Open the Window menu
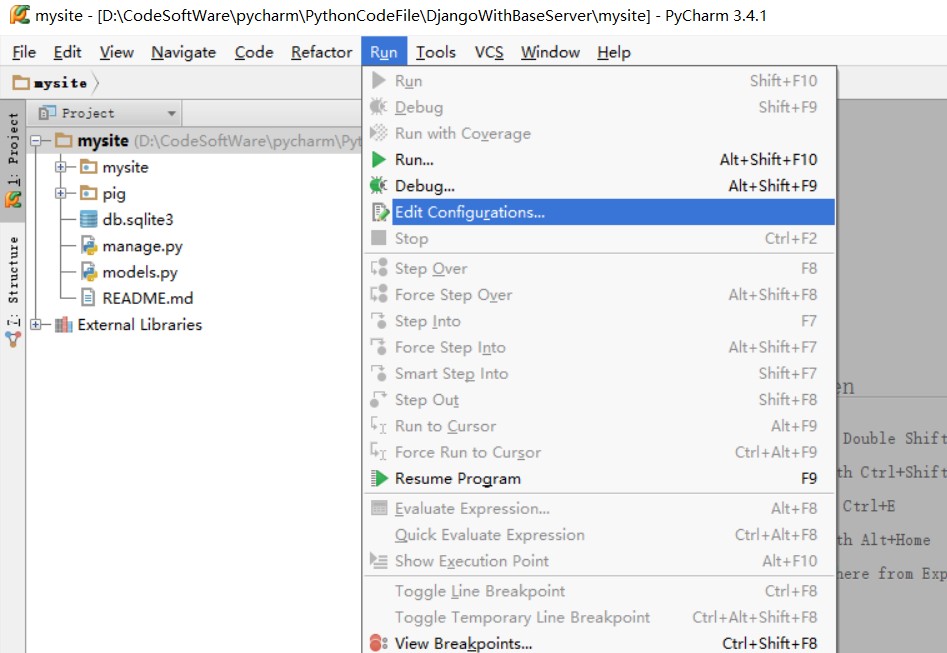This screenshot has width=947, height=653. pos(550,53)
